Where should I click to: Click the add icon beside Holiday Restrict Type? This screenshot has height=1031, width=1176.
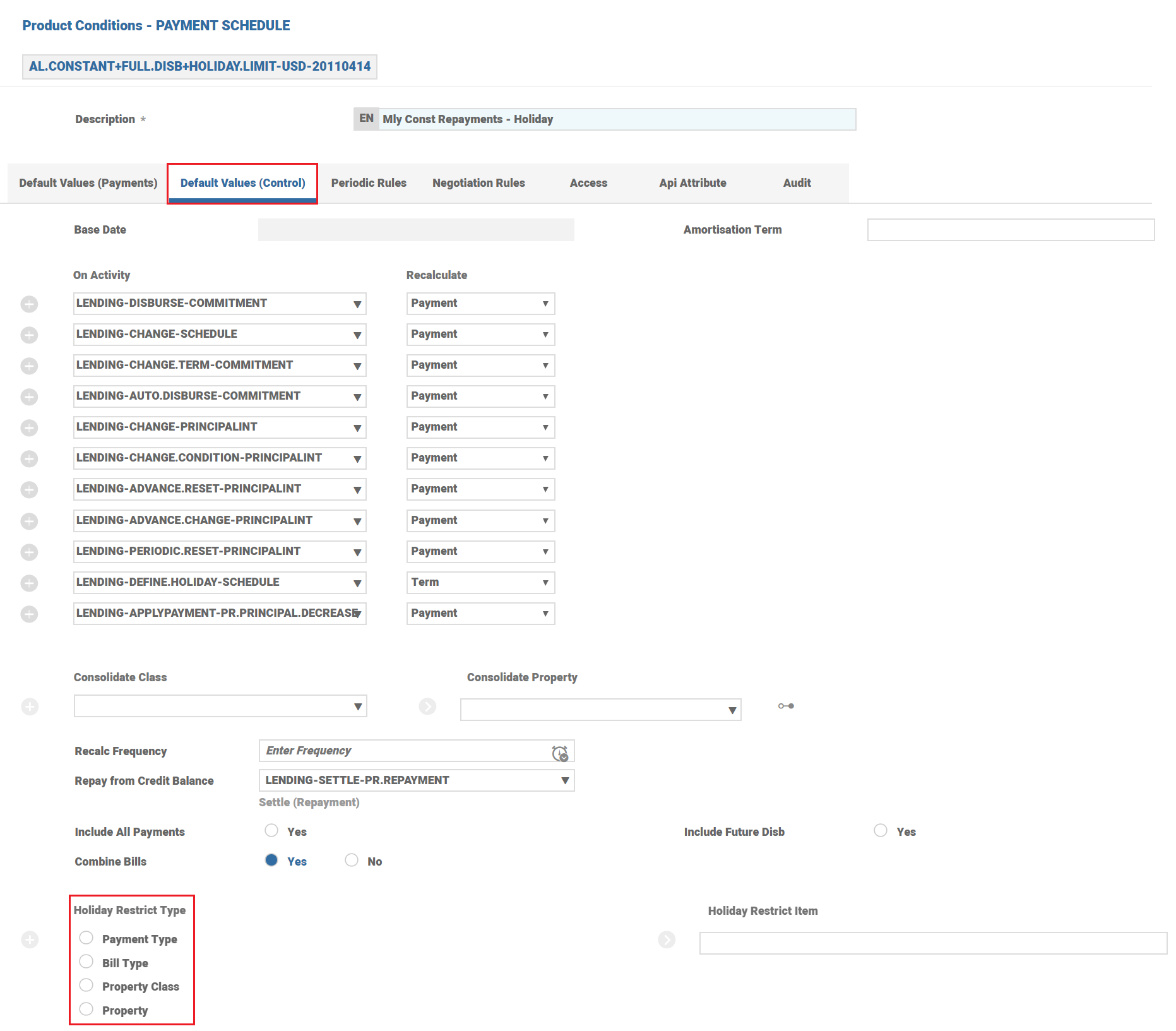(x=30, y=940)
